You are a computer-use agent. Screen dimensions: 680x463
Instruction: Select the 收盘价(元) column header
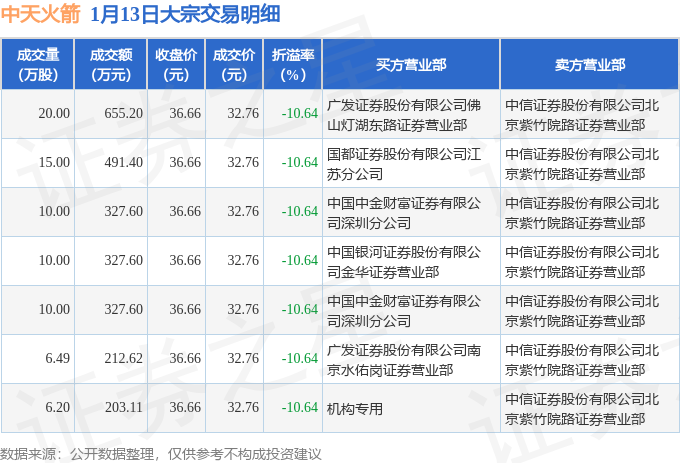176,65
